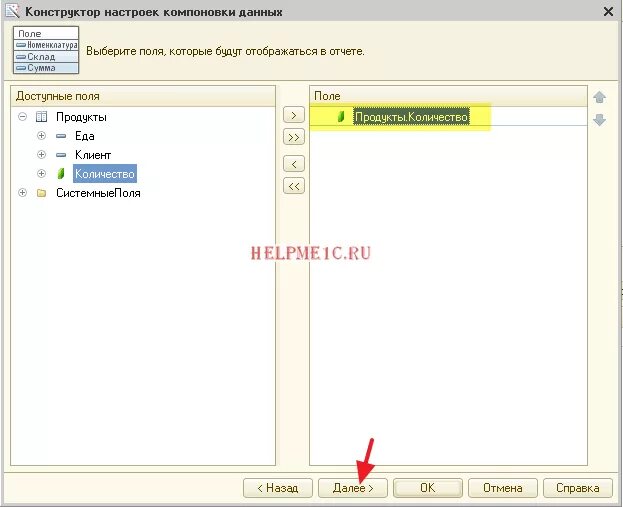
Task: Add all fields with >> button
Action: click(x=294, y=137)
